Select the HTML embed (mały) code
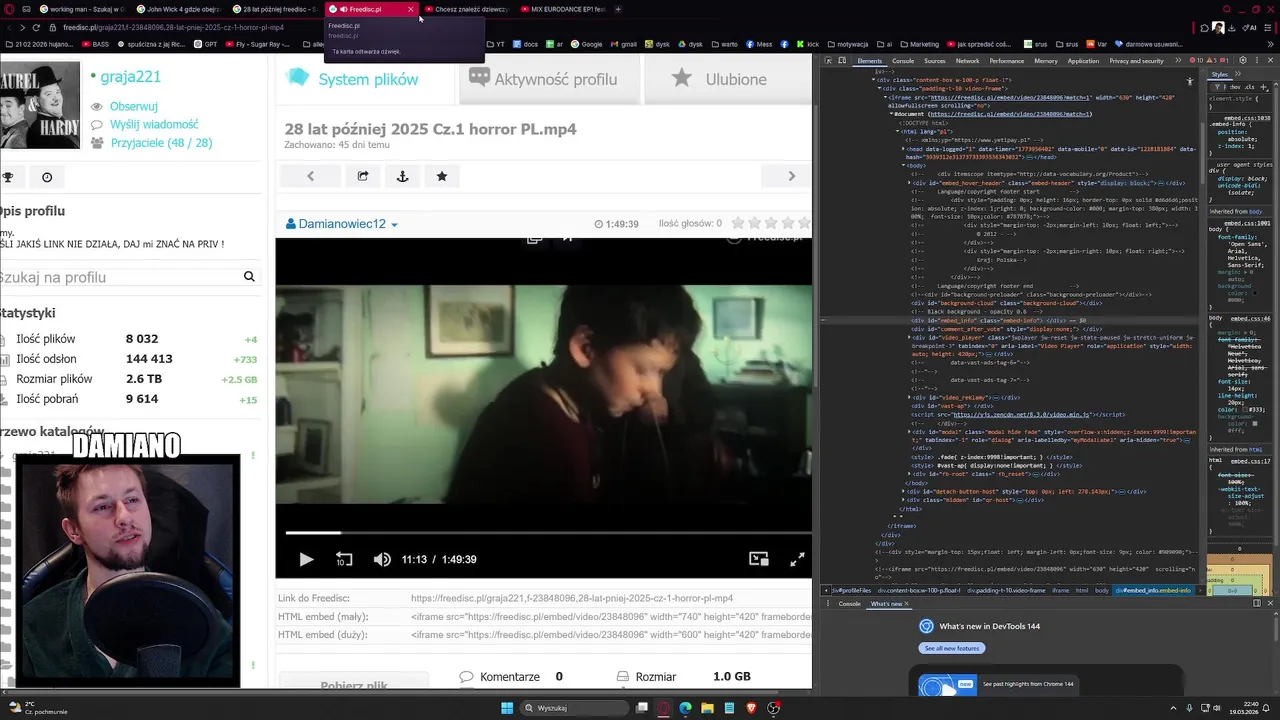 click(611, 616)
